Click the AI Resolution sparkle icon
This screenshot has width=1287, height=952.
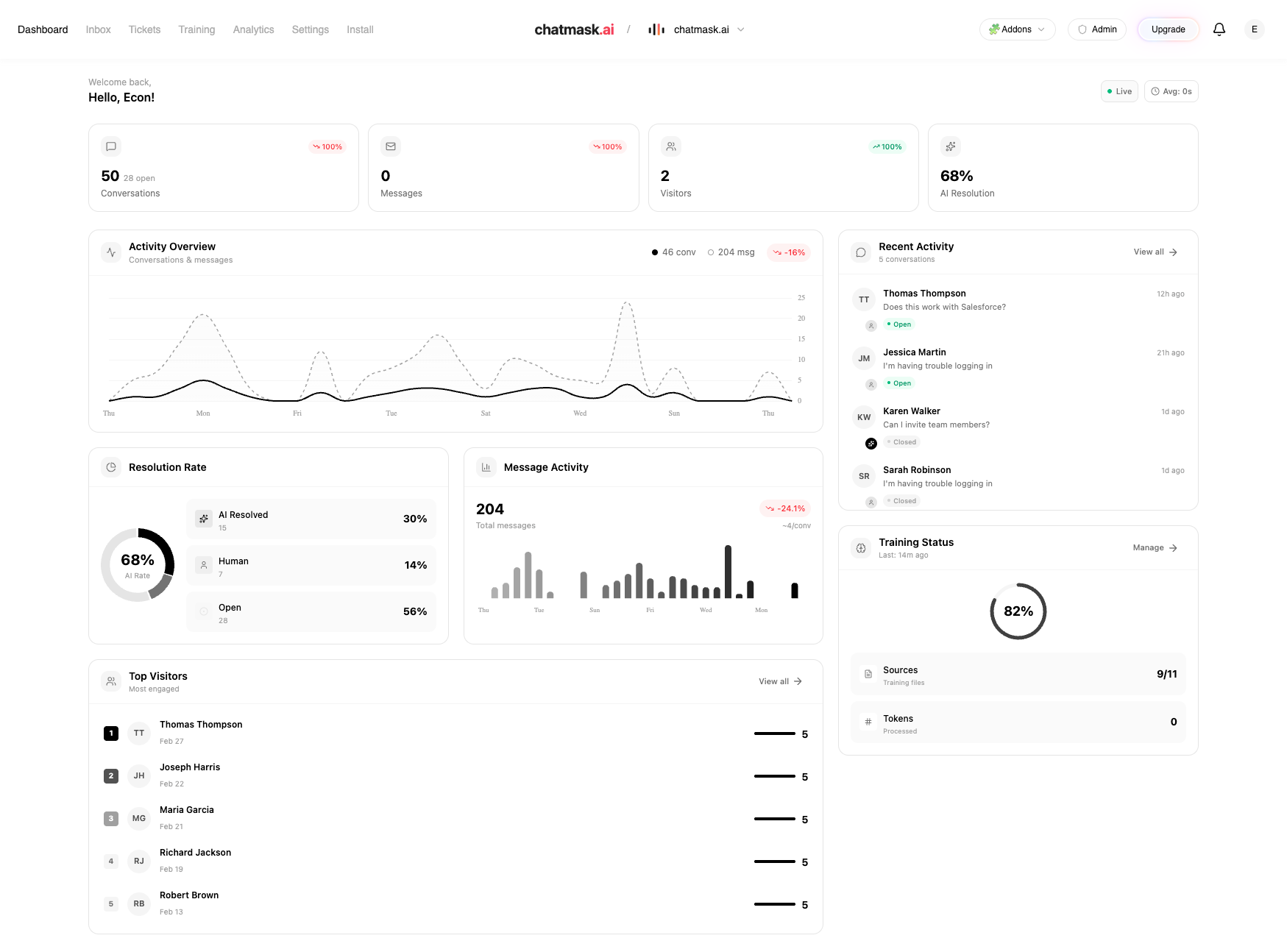pos(951,146)
